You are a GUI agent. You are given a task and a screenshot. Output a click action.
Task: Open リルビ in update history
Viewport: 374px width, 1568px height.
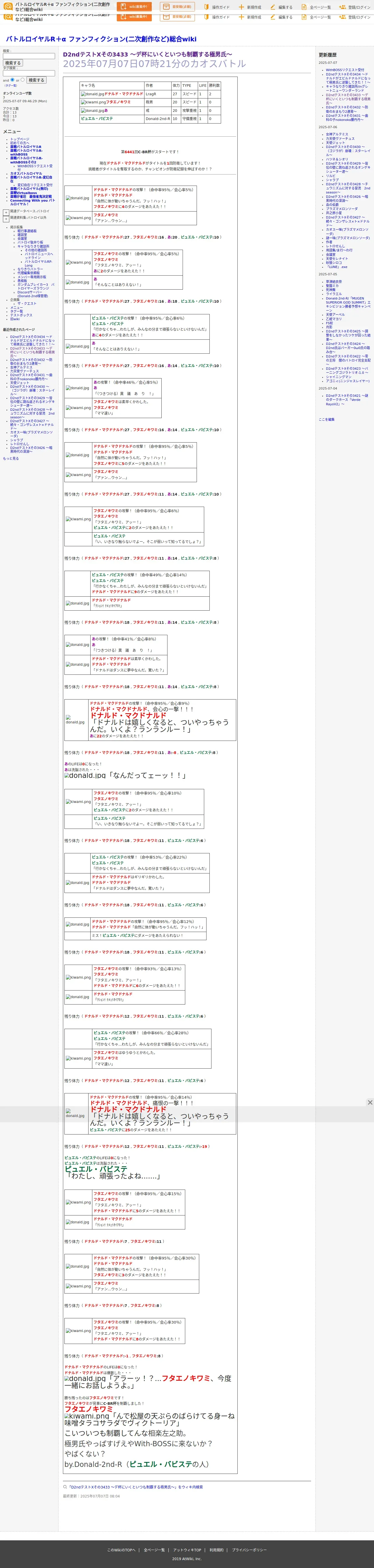[x=330, y=176]
